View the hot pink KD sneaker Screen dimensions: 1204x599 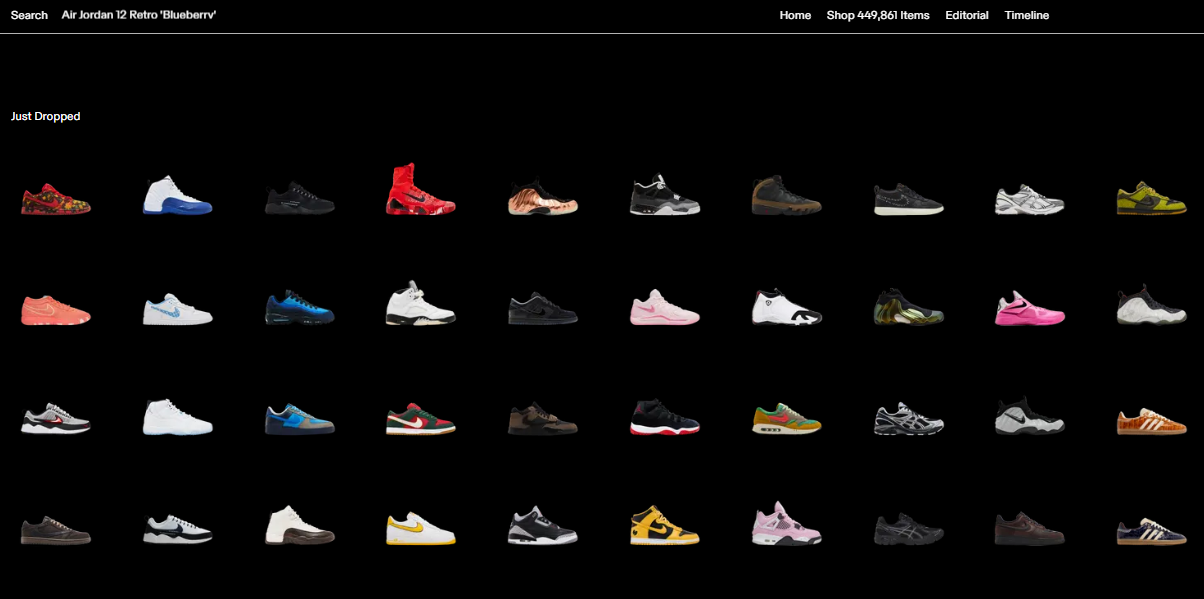tap(1030, 309)
